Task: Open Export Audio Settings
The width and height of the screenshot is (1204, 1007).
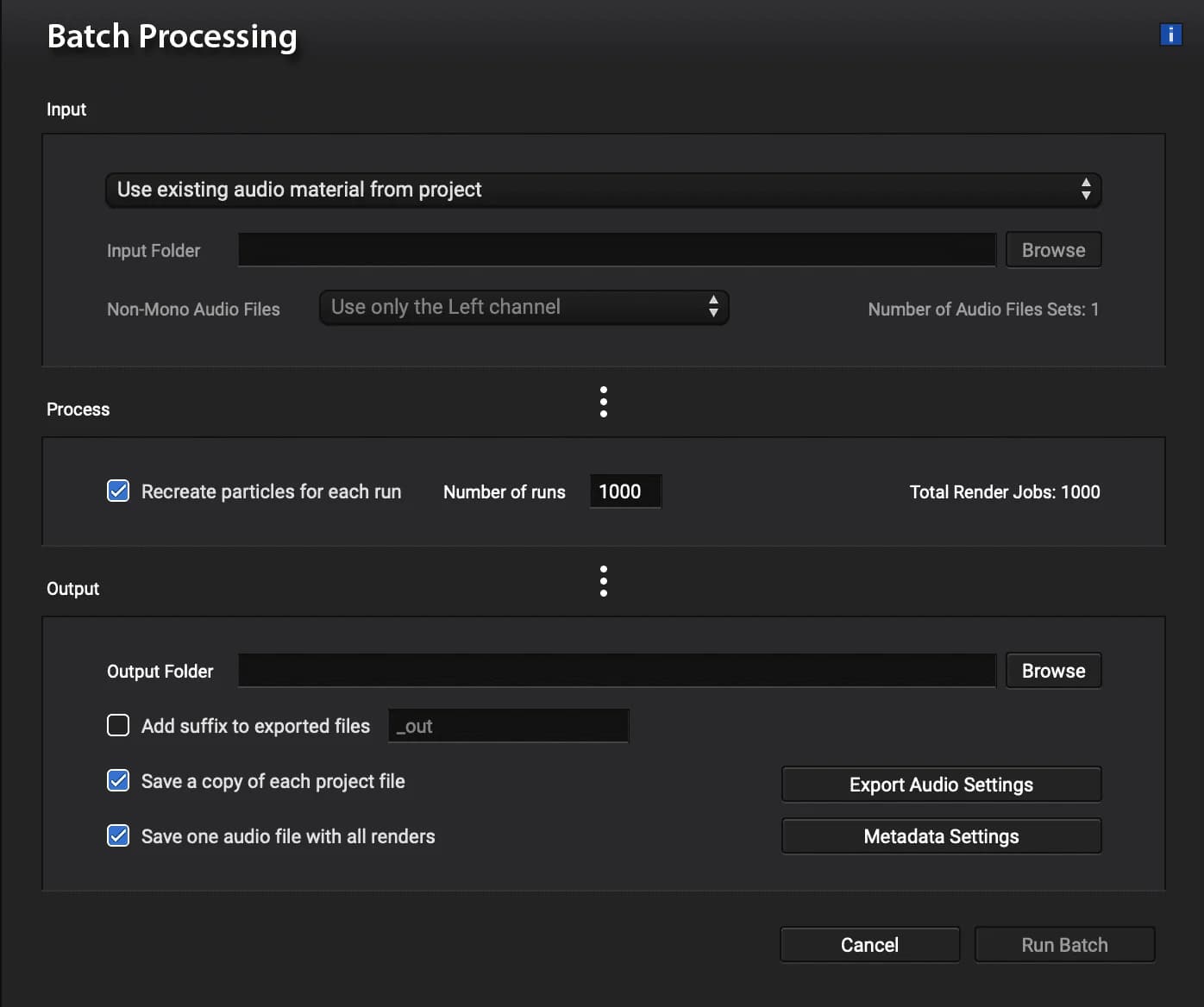Action: (941, 785)
